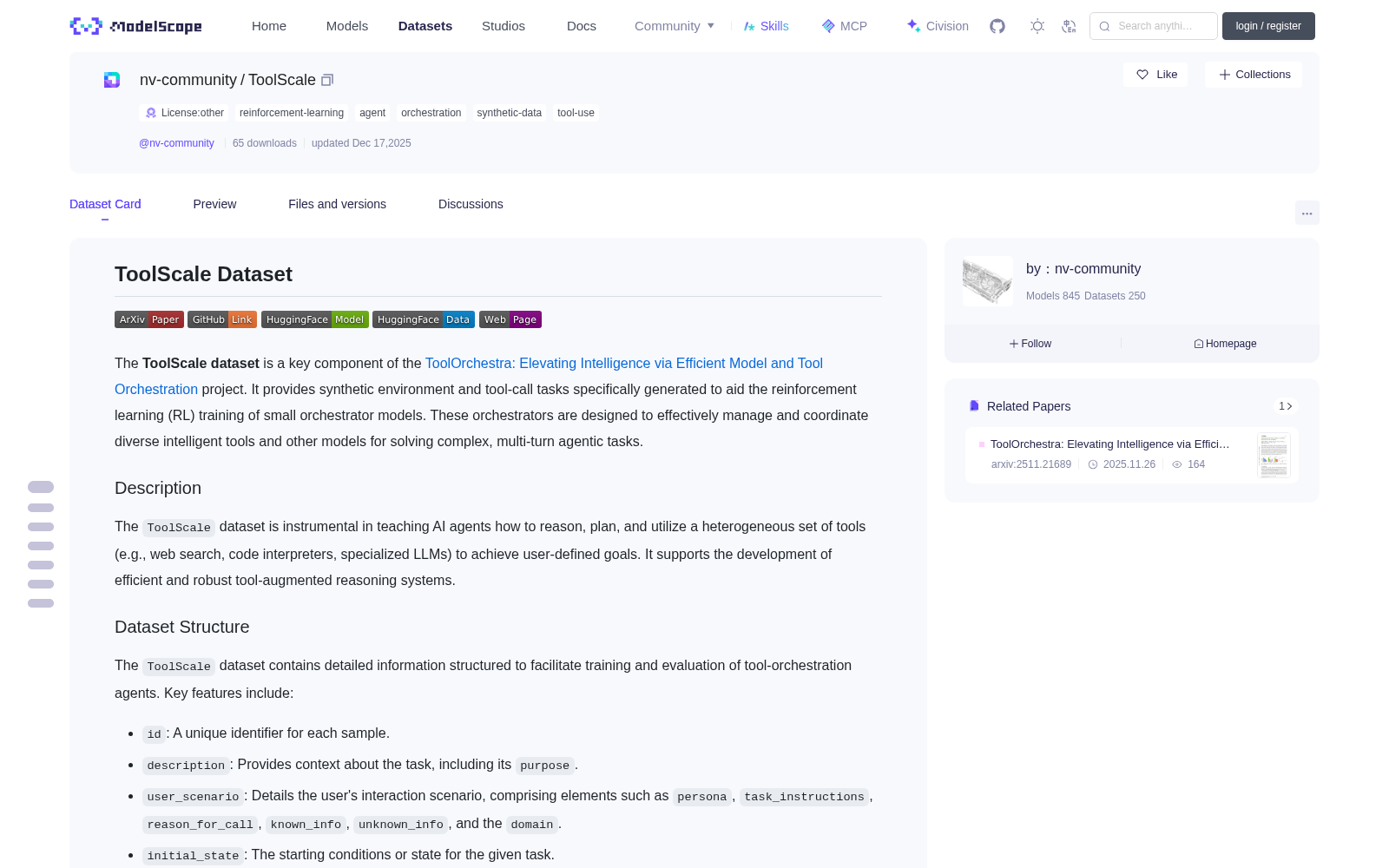Image resolution: width=1389 pixels, height=868 pixels.
Task: Click the Description section heading
Action: pos(158,488)
